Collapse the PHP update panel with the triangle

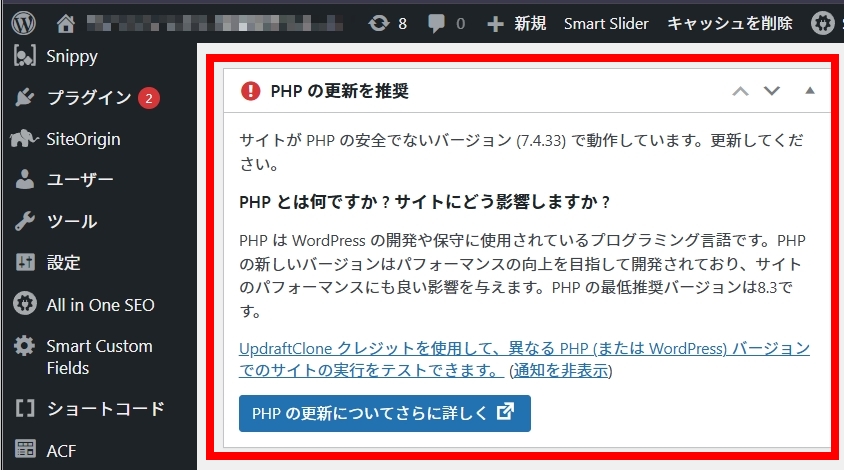tap(810, 90)
